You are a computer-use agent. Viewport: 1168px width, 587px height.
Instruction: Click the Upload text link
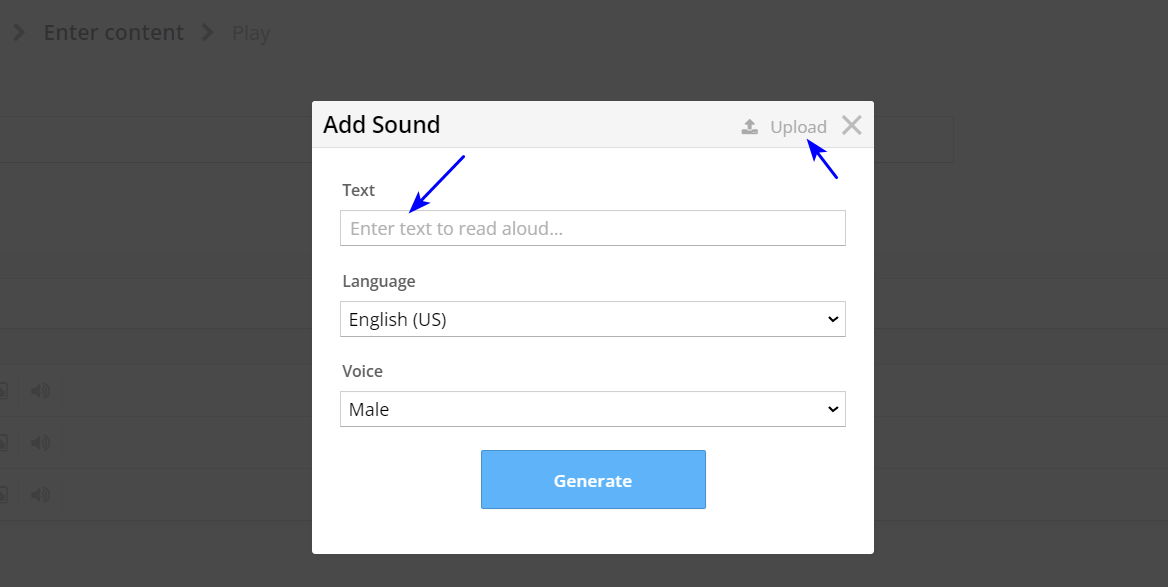798,127
